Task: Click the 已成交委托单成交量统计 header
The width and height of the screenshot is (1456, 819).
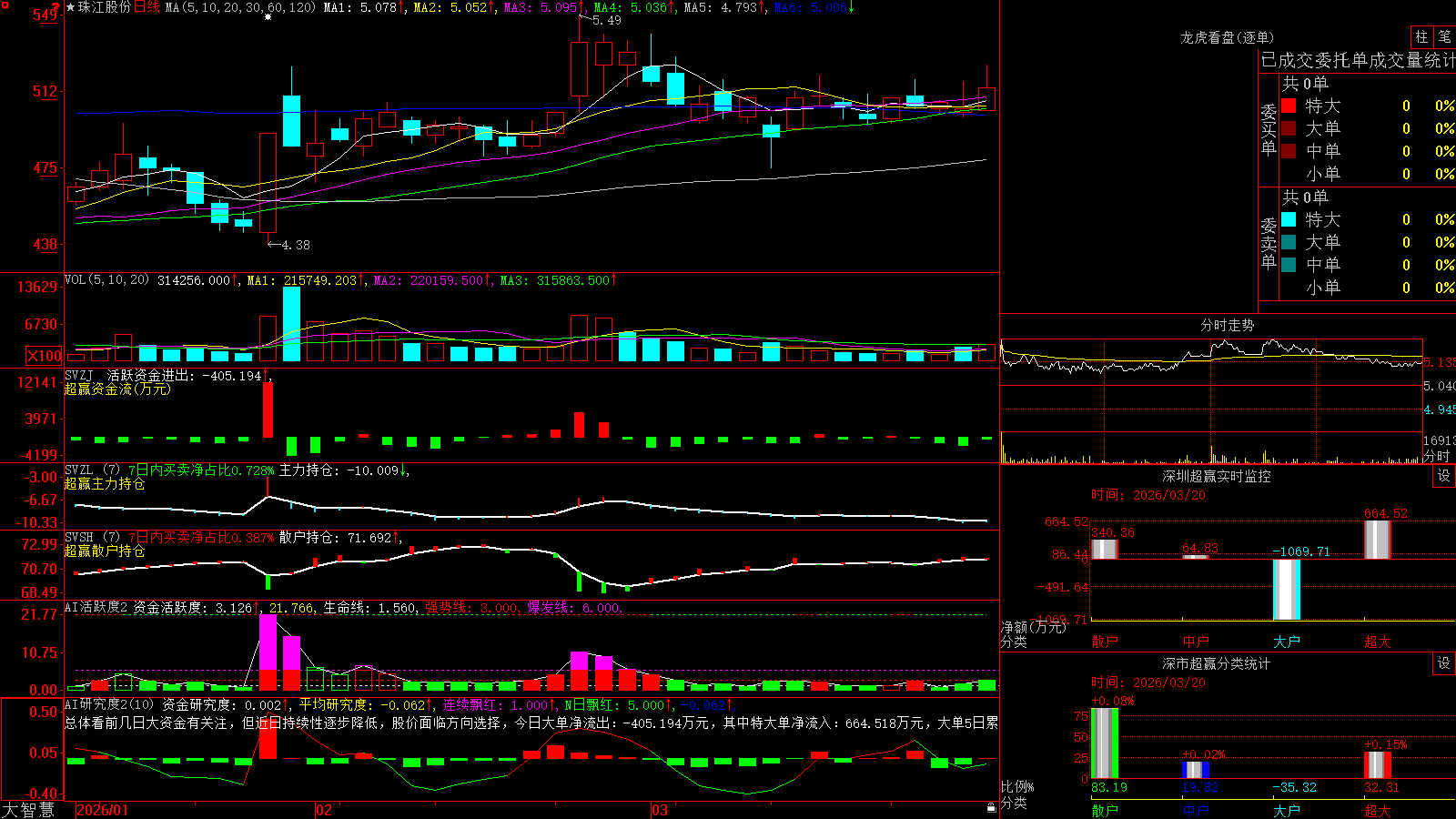Action: (x=1358, y=60)
